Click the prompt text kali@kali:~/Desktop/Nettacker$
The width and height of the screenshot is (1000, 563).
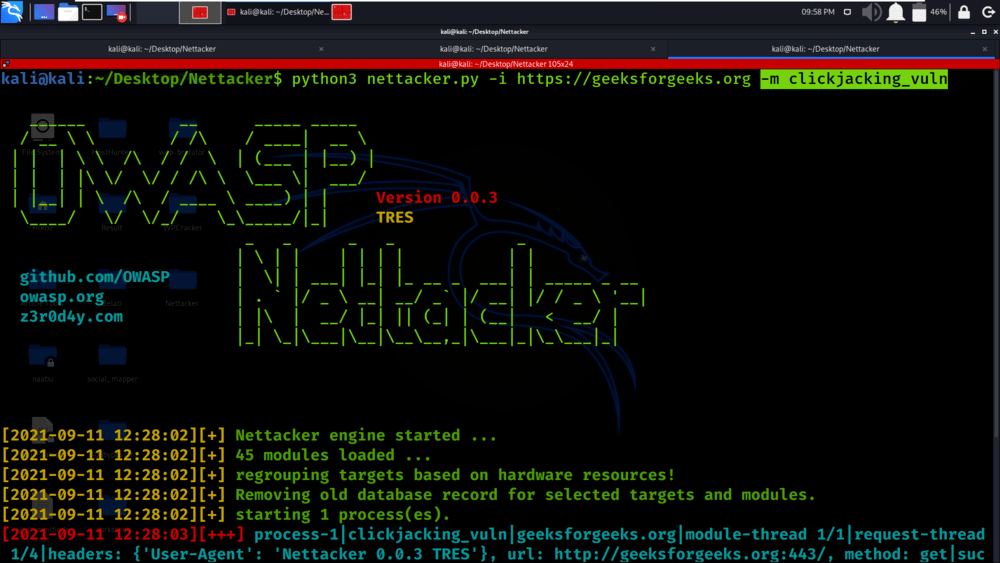click(142, 79)
